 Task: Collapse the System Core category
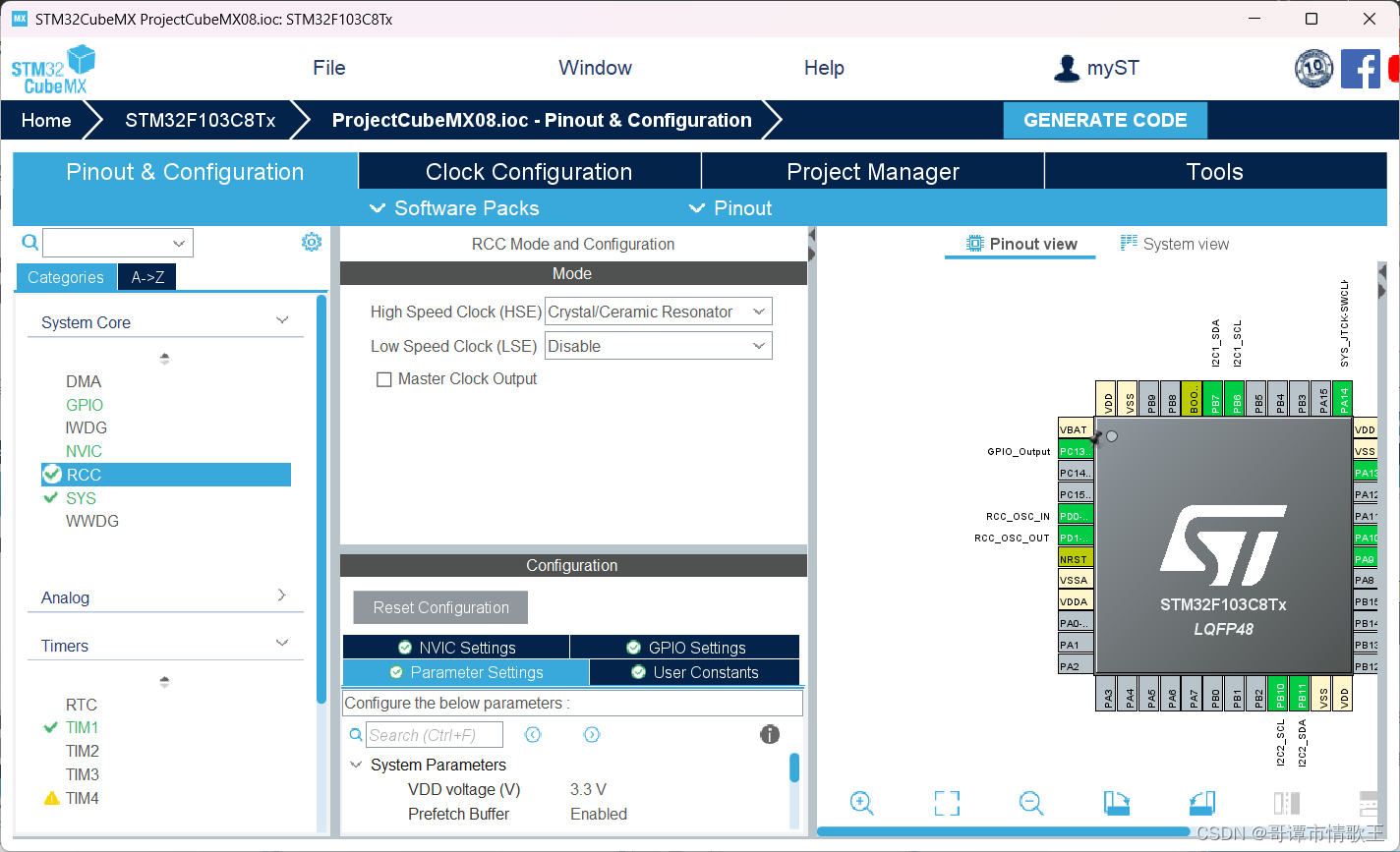click(x=282, y=320)
